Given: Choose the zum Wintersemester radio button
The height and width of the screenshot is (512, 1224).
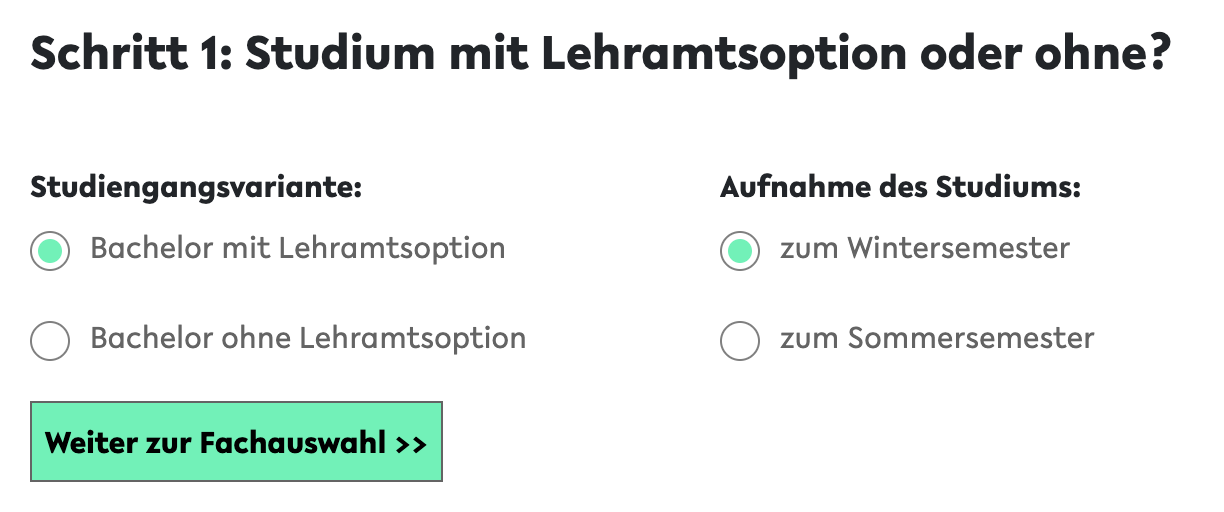Looking at the screenshot, I should [x=740, y=250].
